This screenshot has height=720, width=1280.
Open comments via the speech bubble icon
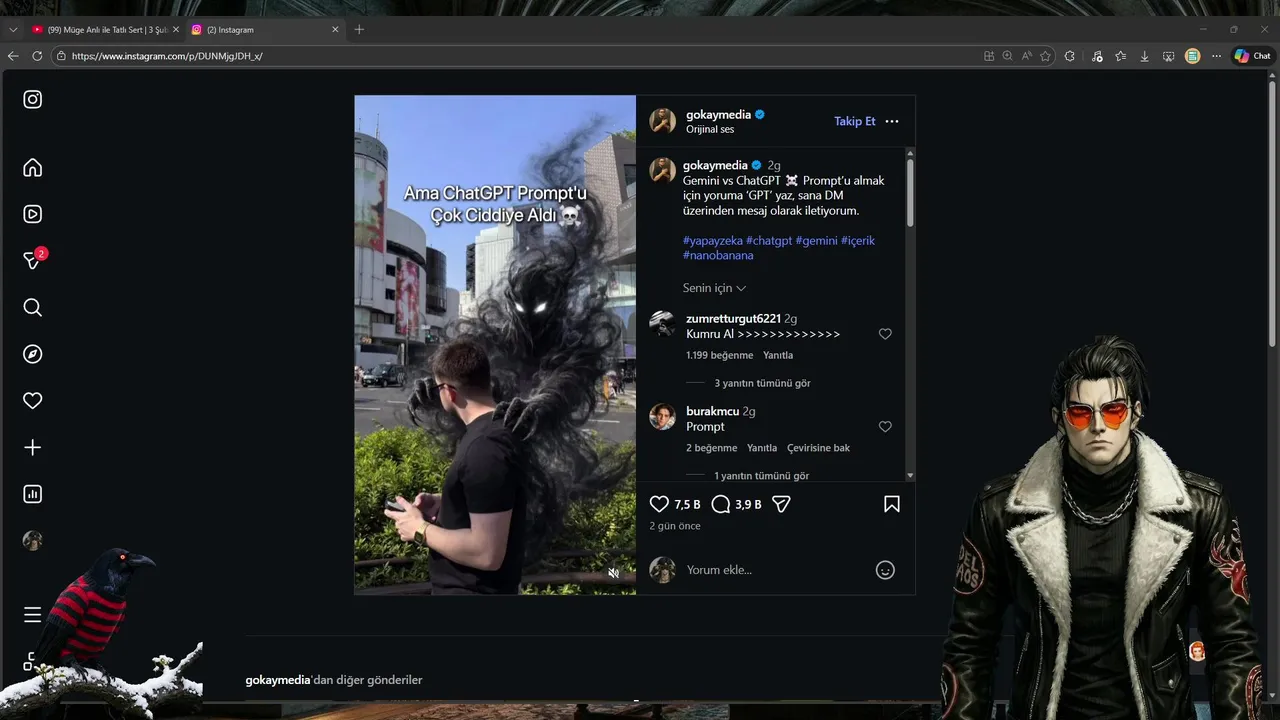tap(720, 504)
